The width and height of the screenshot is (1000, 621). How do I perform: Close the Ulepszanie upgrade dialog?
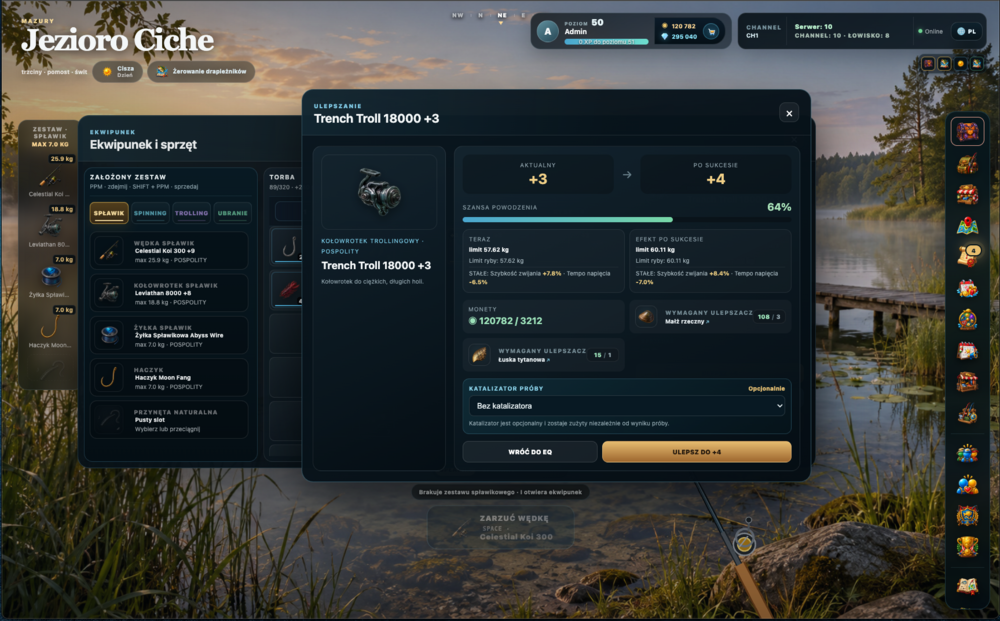point(789,113)
